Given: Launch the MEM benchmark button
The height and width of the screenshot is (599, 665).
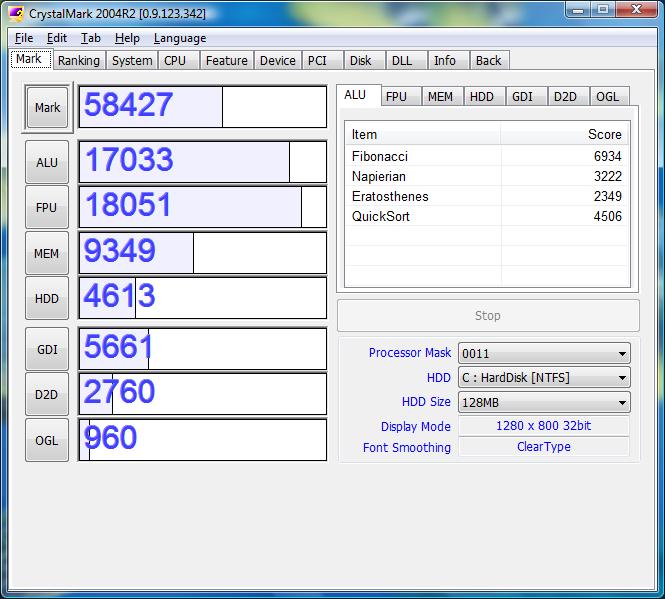Looking at the screenshot, I should coord(47,254).
